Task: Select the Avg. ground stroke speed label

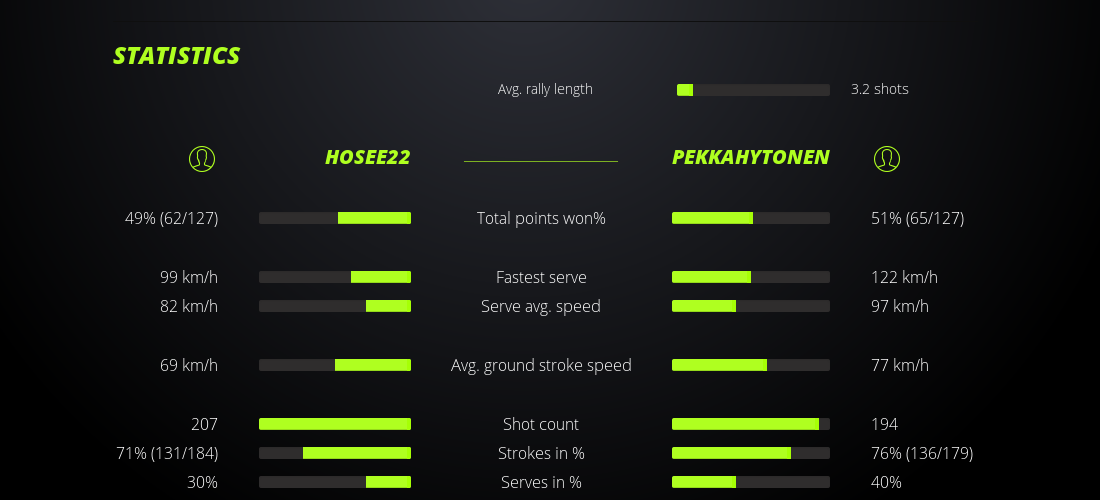Action: coord(541,365)
